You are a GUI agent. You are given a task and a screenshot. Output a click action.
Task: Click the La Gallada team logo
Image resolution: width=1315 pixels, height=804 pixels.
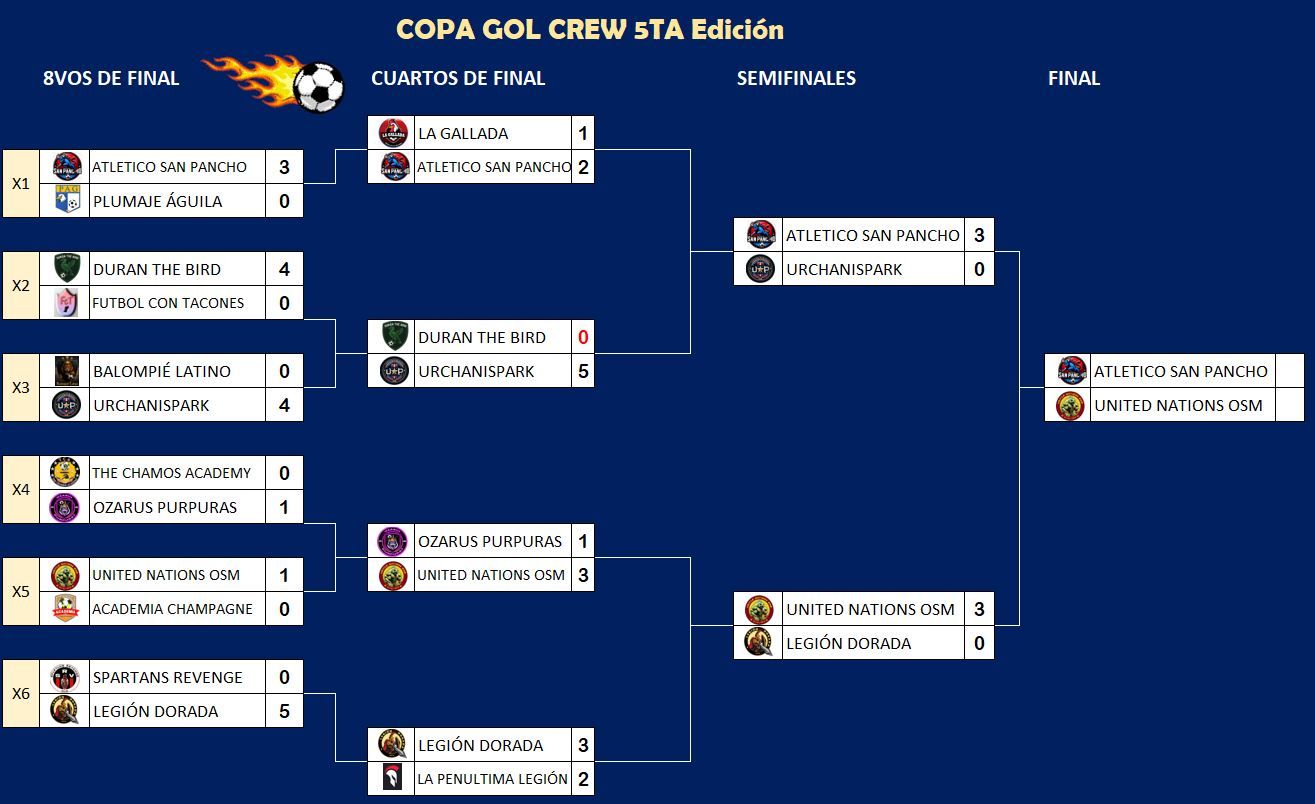(x=393, y=133)
